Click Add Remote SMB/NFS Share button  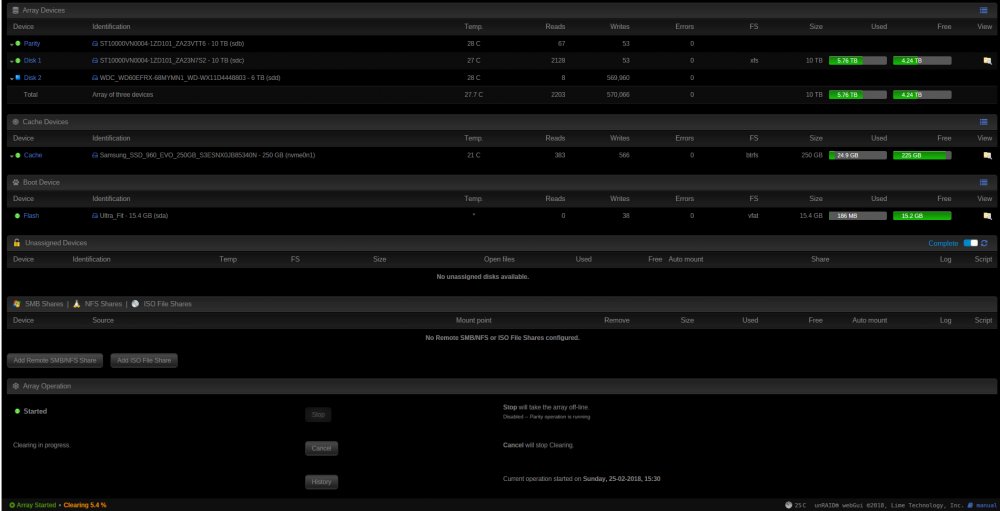tap(55, 360)
